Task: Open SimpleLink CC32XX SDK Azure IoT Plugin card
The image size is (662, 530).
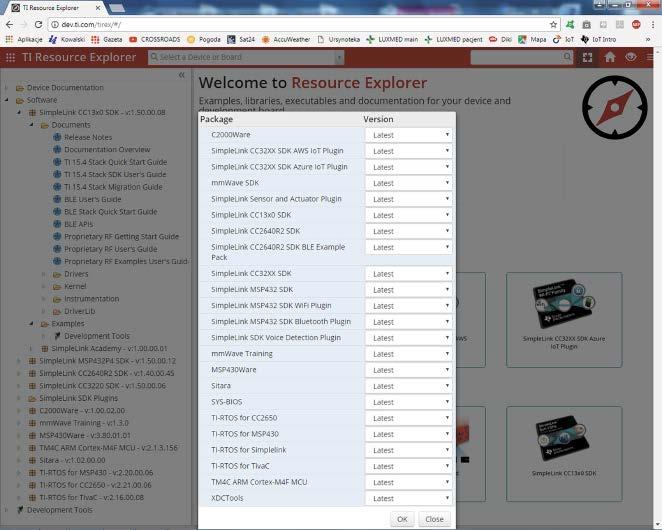Action: [x=564, y=320]
